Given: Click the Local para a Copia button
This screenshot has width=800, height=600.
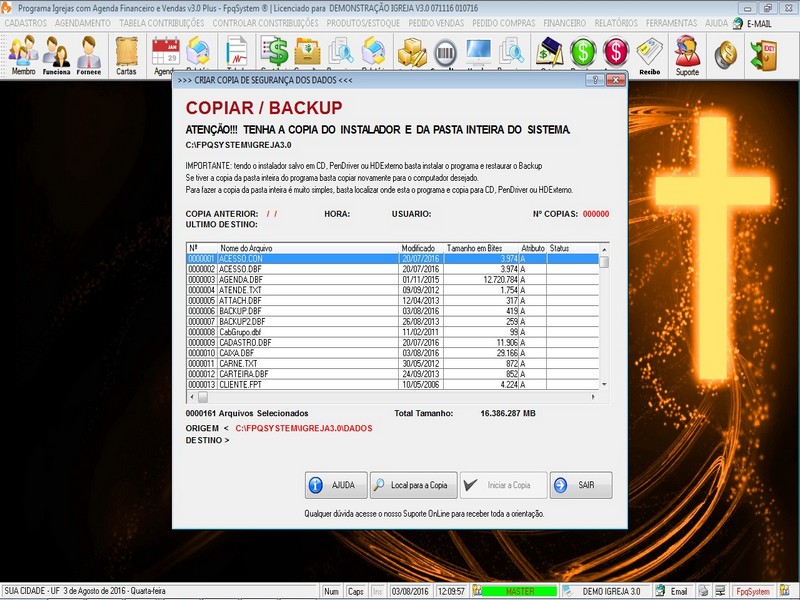Looking at the screenshot, I should tap(414, 485).
